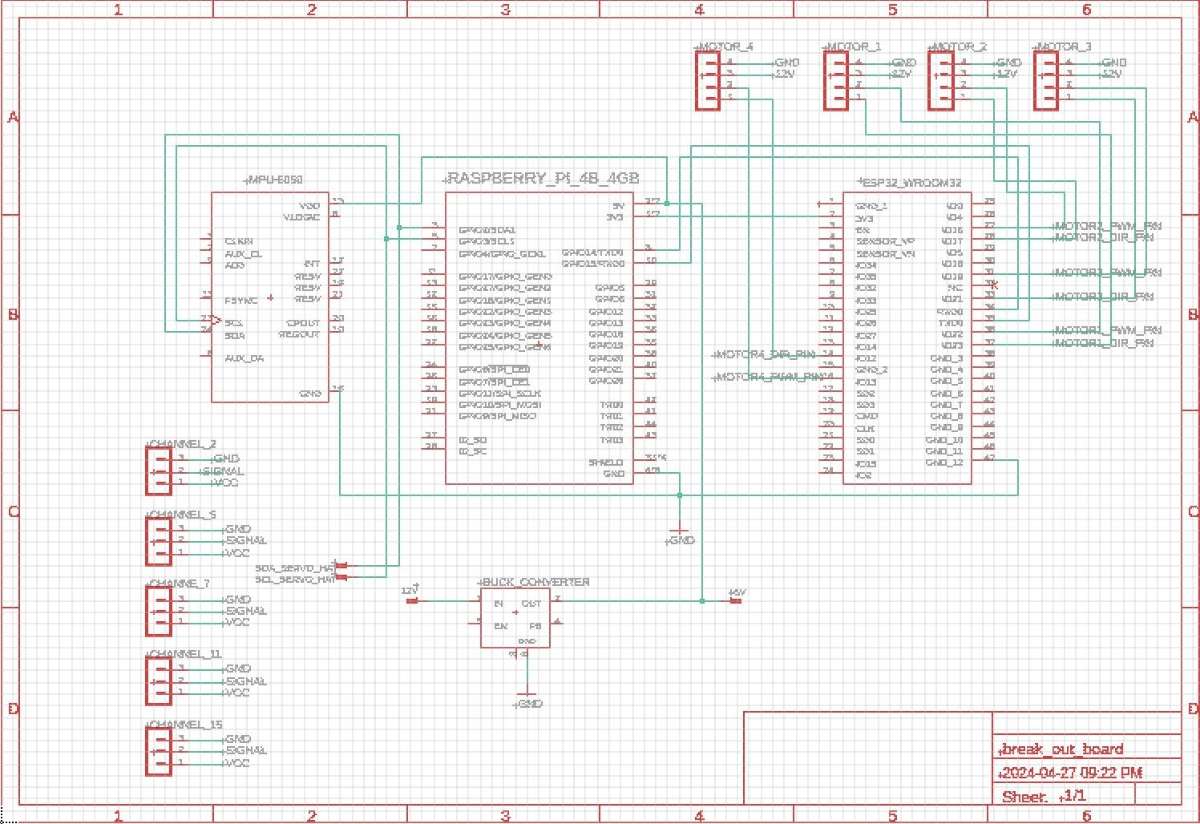The image size is (1200, 824).
Task: Click the Sheet 1/1 field in title block
Action: tap(1046, 797)
